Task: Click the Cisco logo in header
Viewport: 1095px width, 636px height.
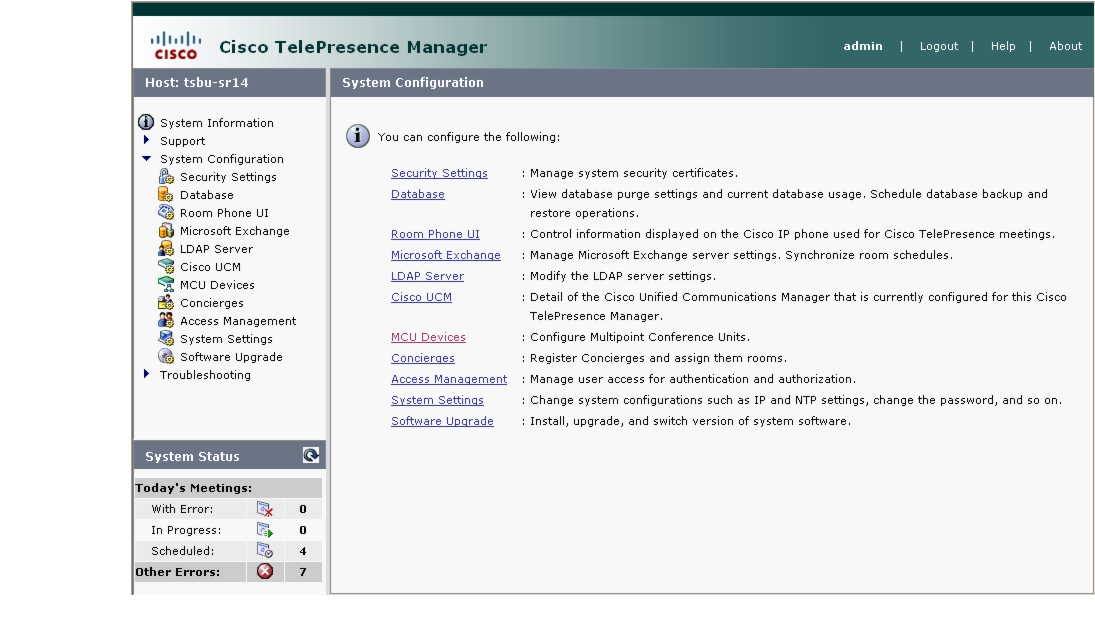Action: coord(176,45)
